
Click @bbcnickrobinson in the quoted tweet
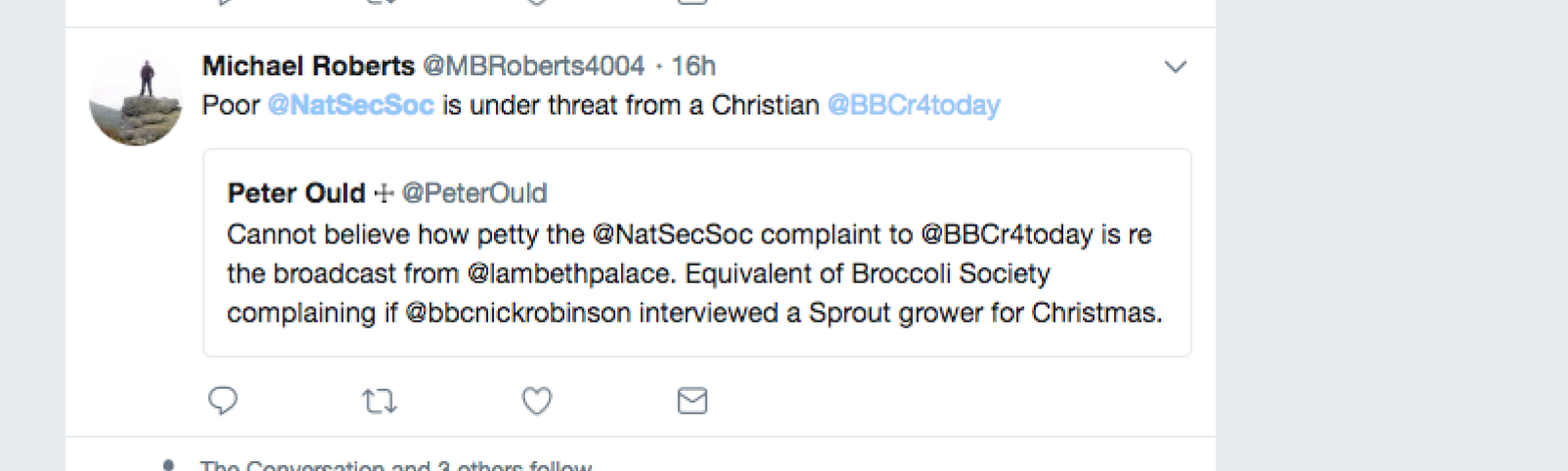517,313
